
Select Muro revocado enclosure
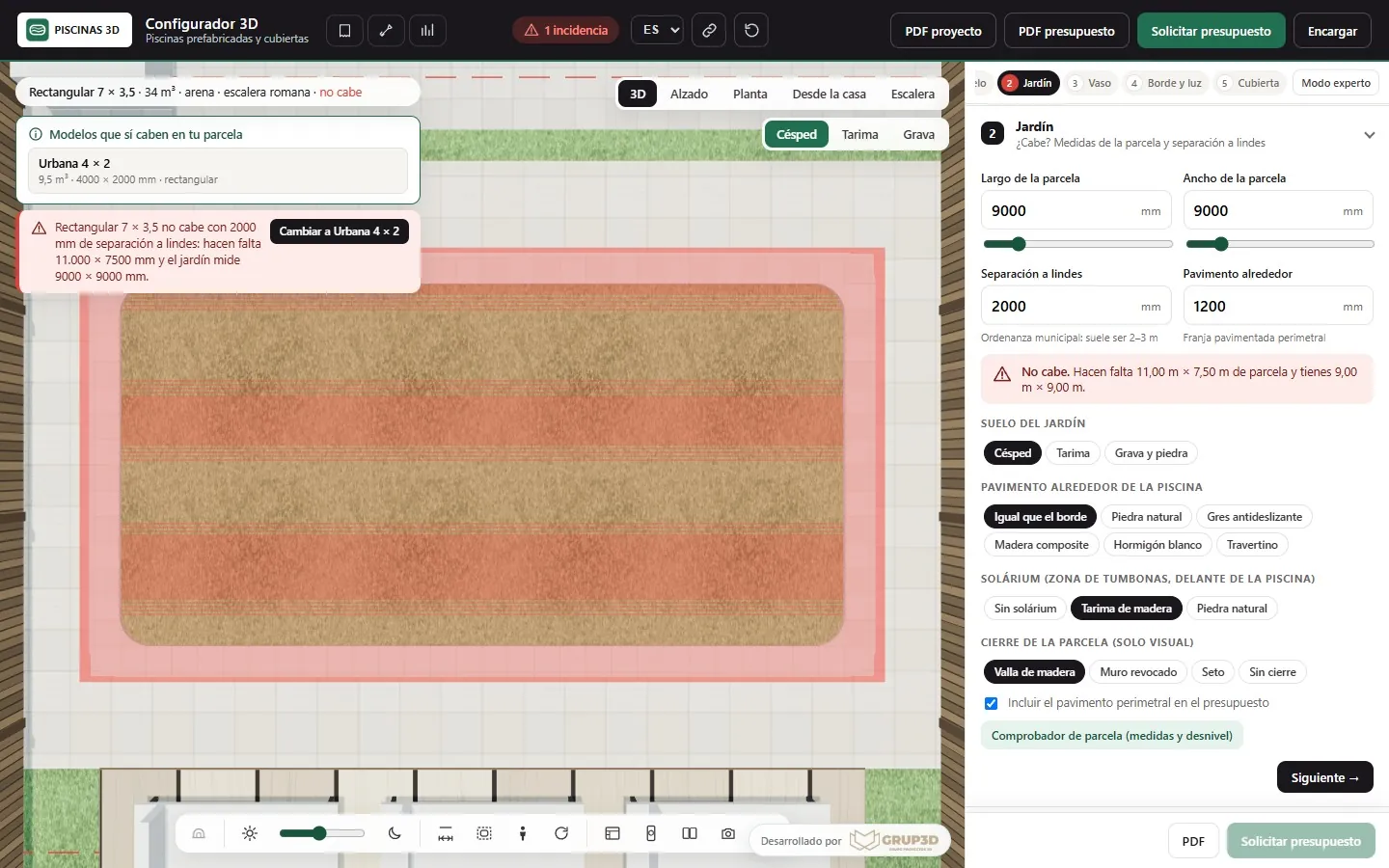pos(1138,672)
